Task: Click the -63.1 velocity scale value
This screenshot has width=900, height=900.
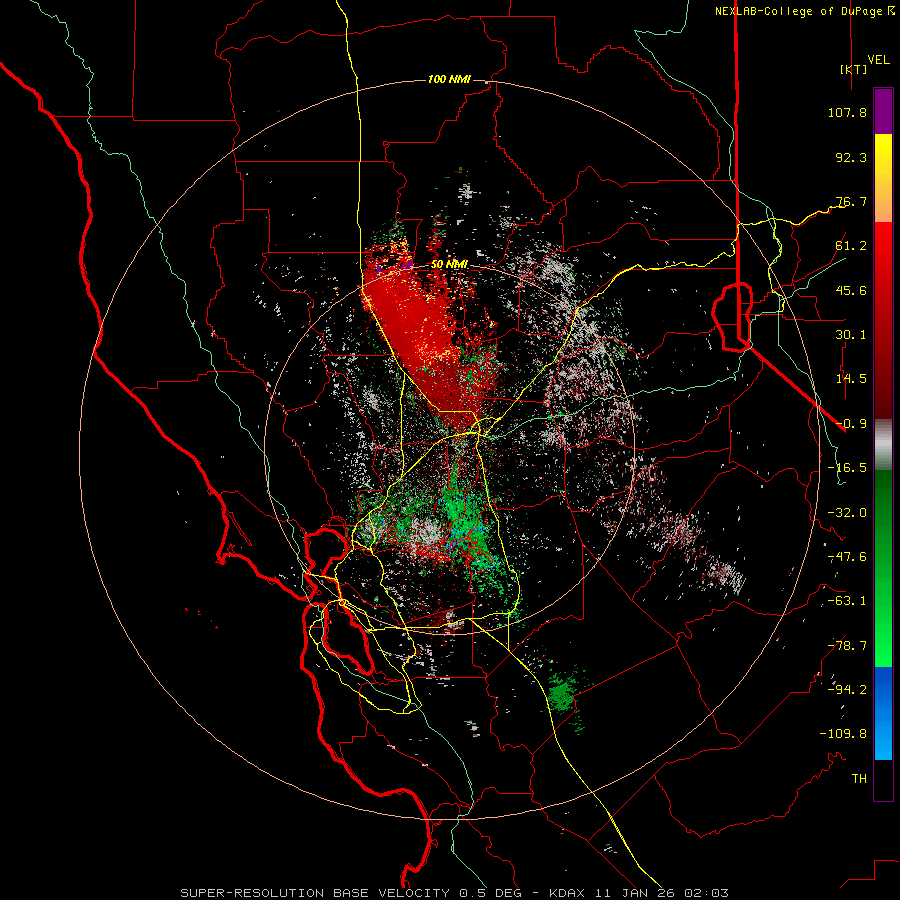Action: click(x=847, y=601)
